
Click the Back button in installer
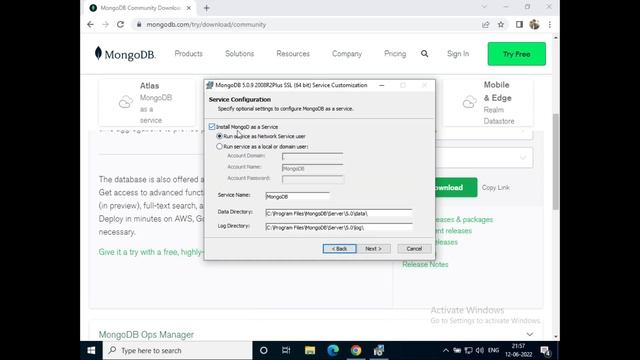340,249
